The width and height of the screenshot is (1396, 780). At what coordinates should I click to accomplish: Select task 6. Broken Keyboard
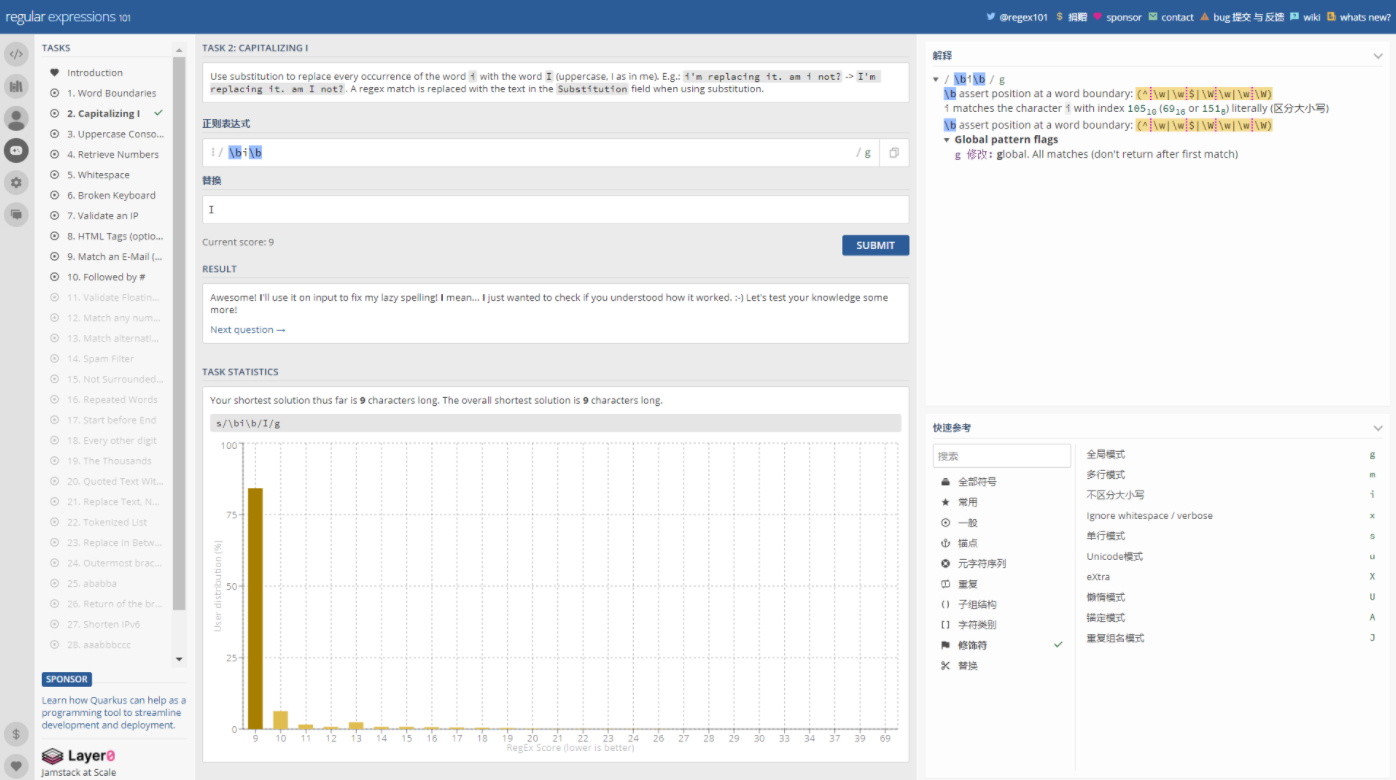pos(110,196)
